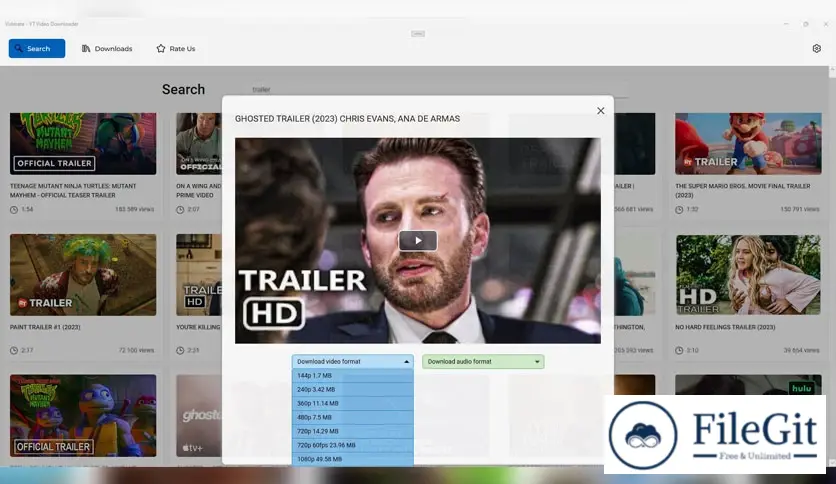Click the "You're Killing" title text

pos(198,327)
